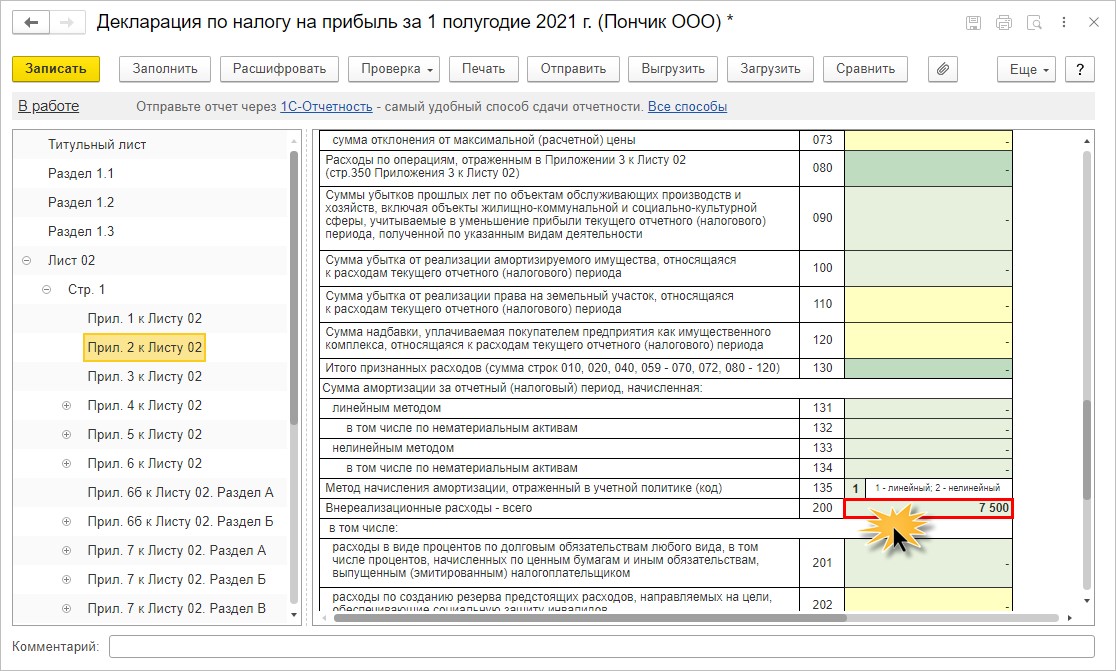Click the value cell of line 073
This screenshot has height=671, width=1116.
click(x=928, y=140)
